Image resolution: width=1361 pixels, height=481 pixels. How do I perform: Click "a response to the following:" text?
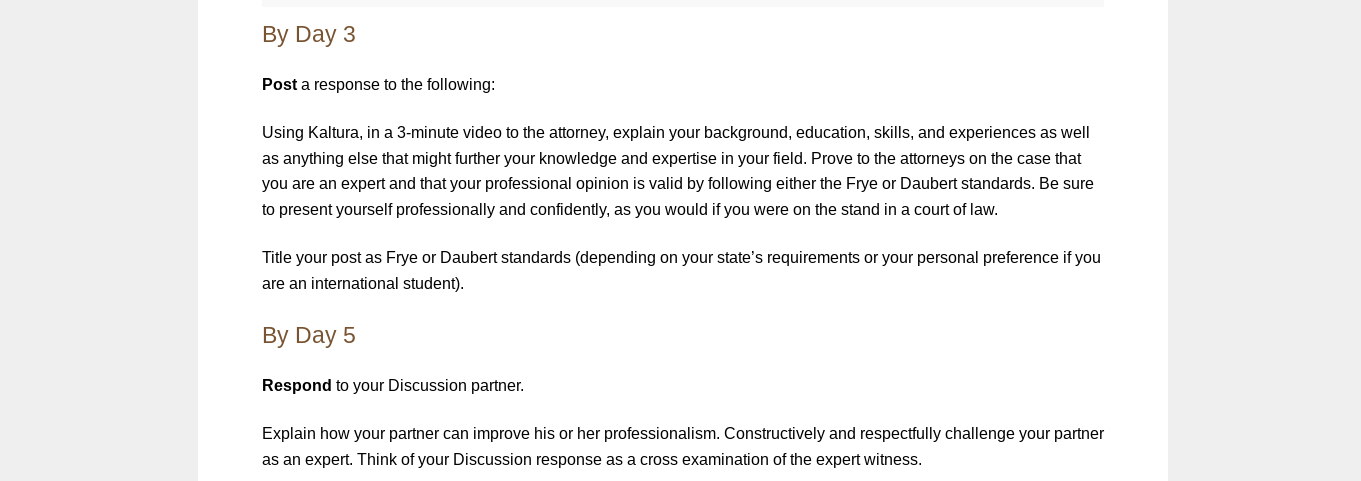tap(398, 85)
